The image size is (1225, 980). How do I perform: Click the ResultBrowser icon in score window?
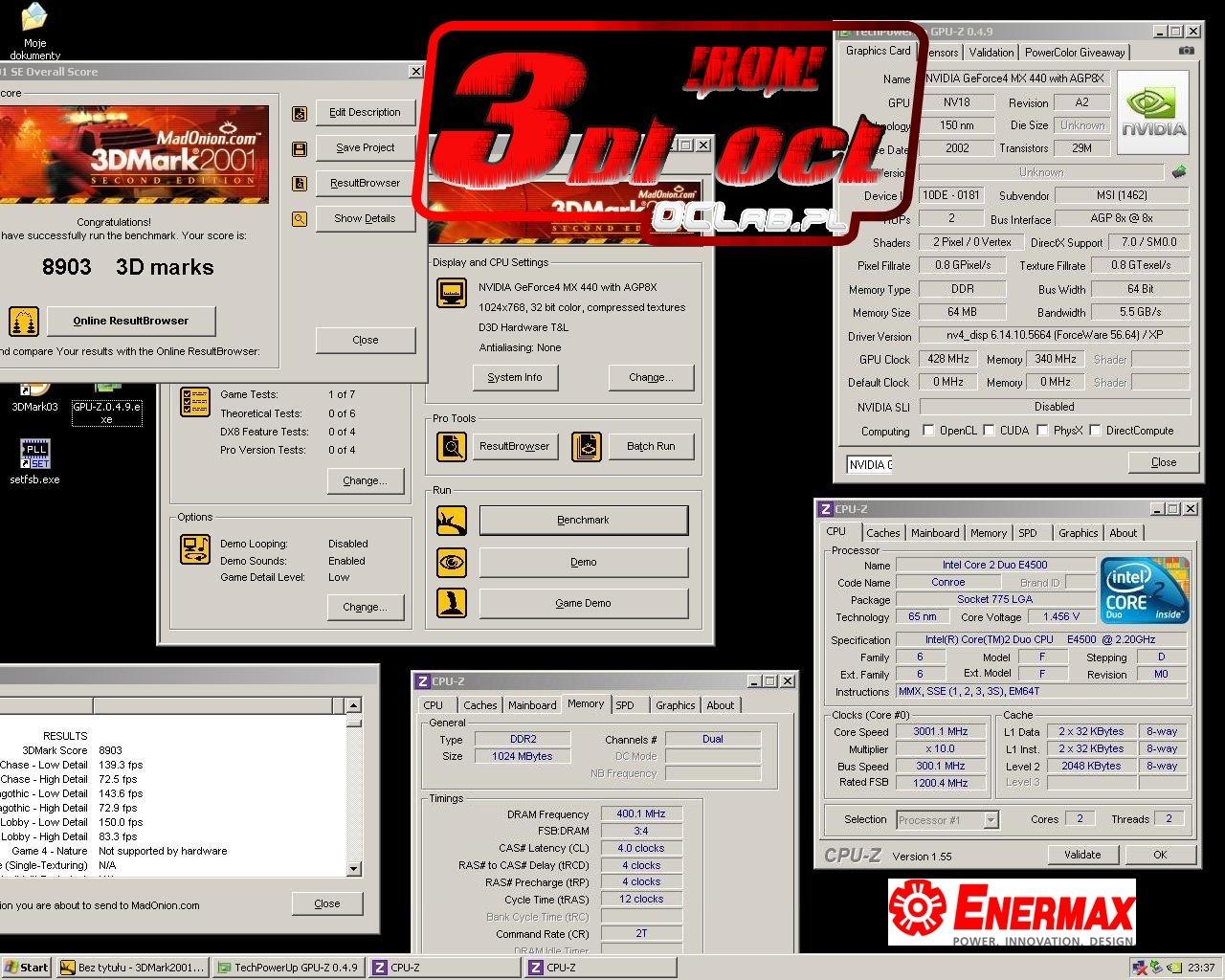pyautogui.click(x=300, y=184)
